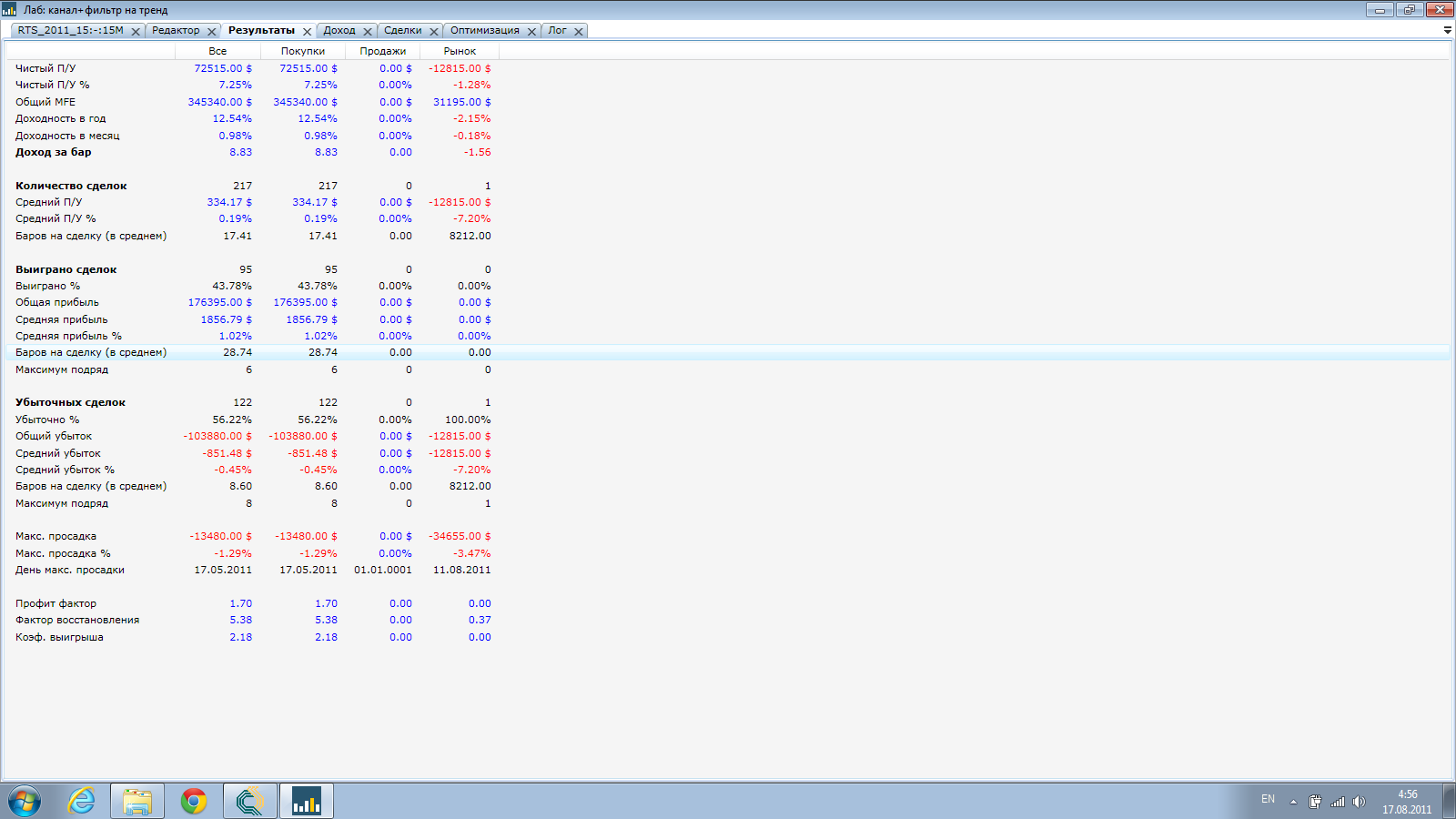
Task: Click the EN language indicator
Action: [x=1268, y=799]
